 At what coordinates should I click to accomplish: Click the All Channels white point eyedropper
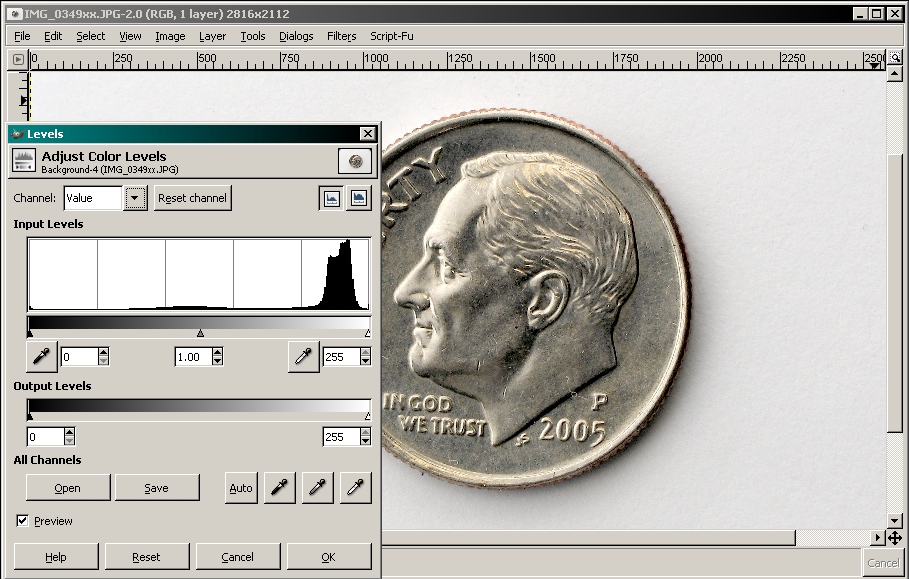[x=355, y=488]
